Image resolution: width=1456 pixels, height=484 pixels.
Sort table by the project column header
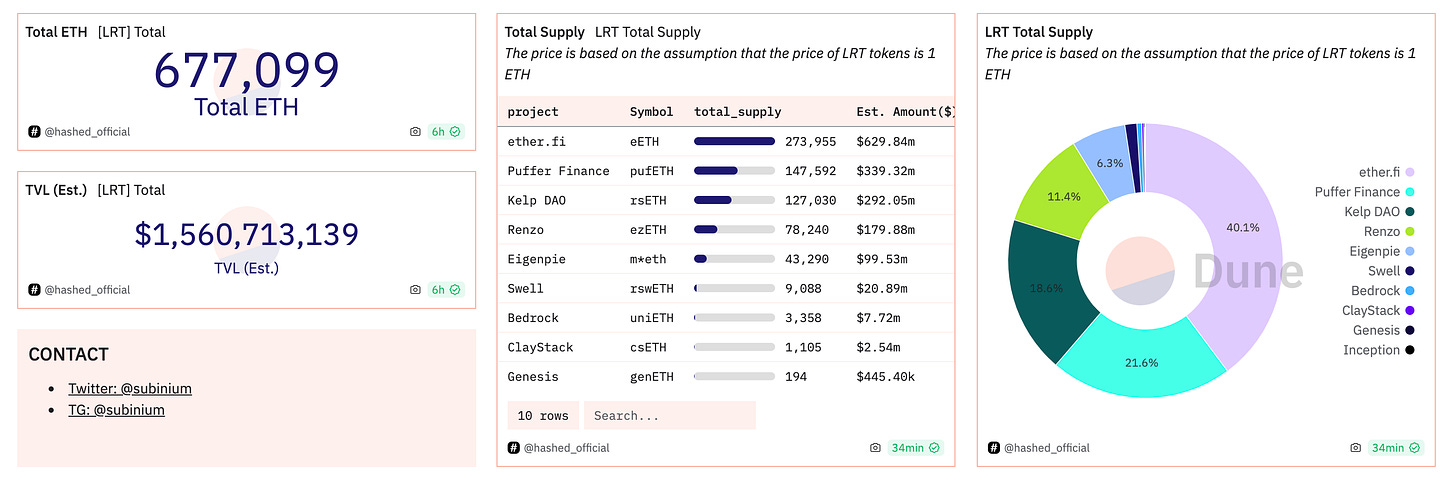pos(533,112)
